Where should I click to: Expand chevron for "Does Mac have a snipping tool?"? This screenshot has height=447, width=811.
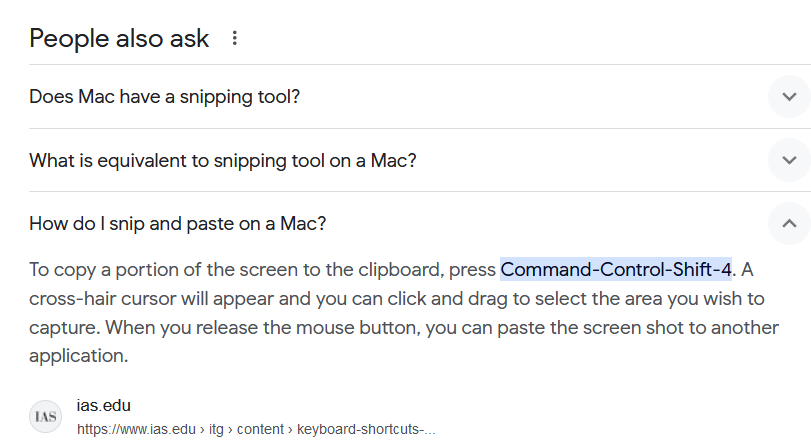pyautogui.click(x=789, y=97)
